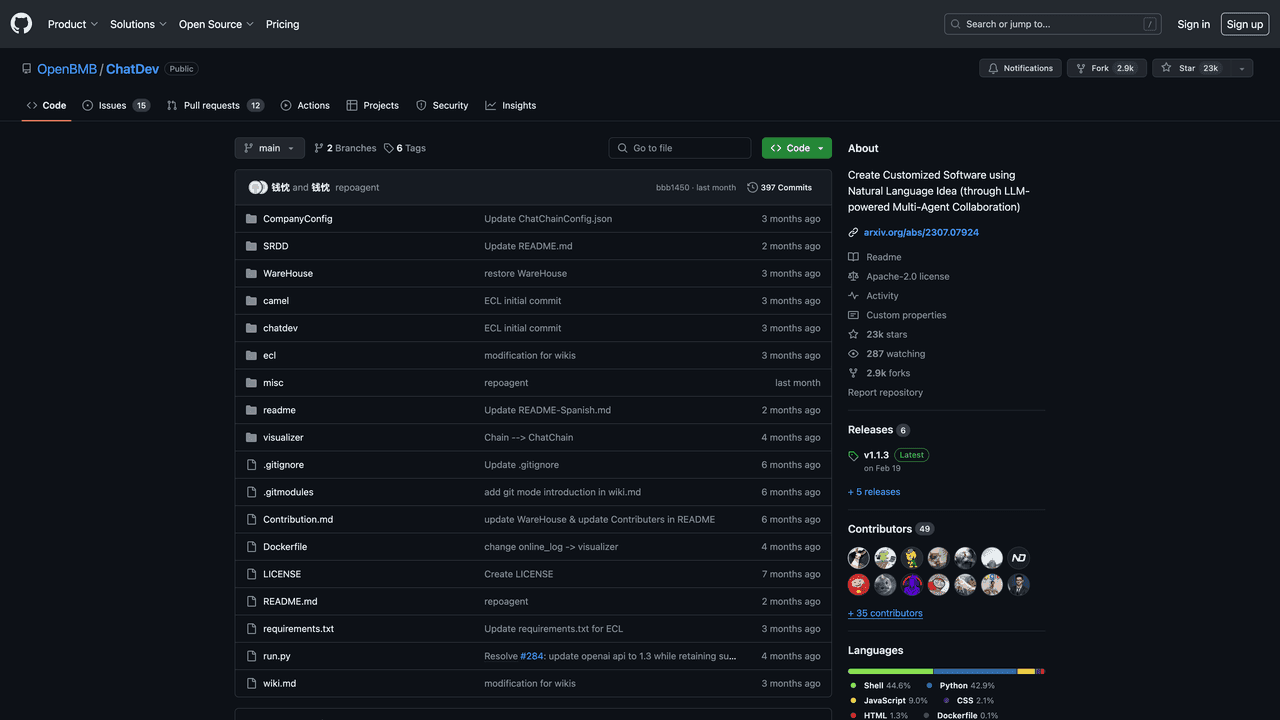Click the WareHouse folder icon
Viewport: 1280px width, 720px height.
pos(252,273)
